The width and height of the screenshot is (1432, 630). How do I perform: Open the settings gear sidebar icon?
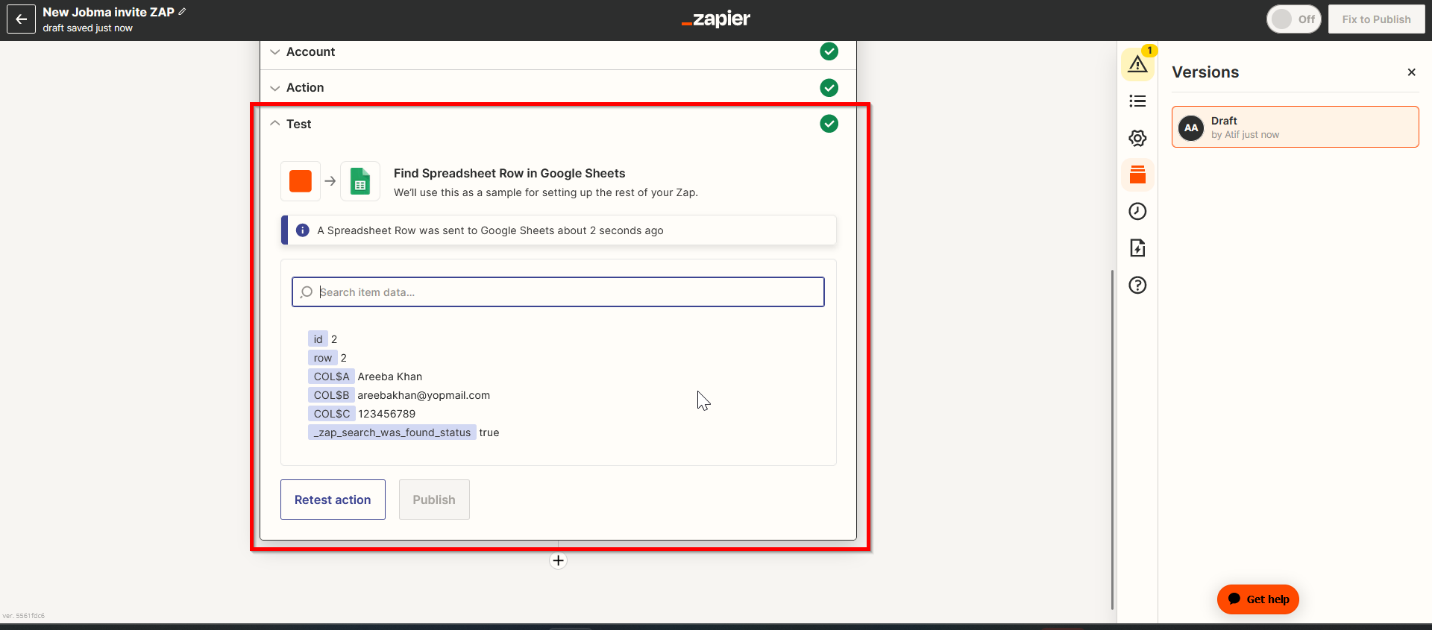click(x=1137, y=138)
